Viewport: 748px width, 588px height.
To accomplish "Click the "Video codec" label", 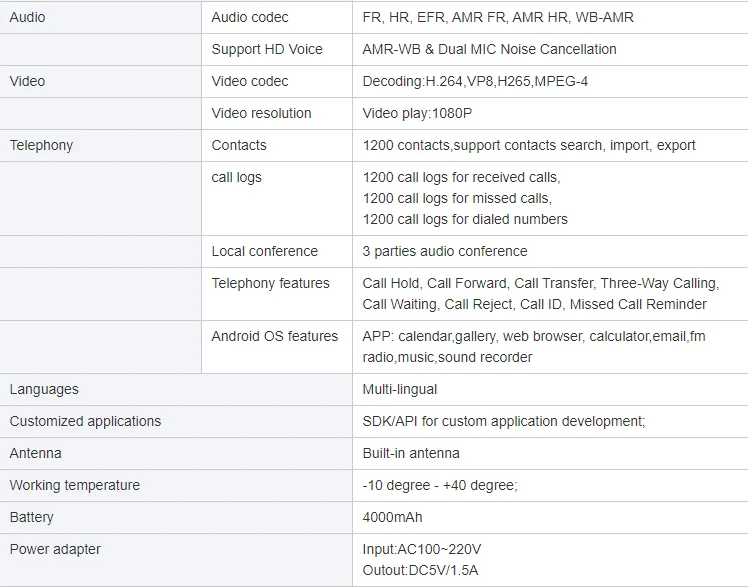I will (x=249, y=81).
